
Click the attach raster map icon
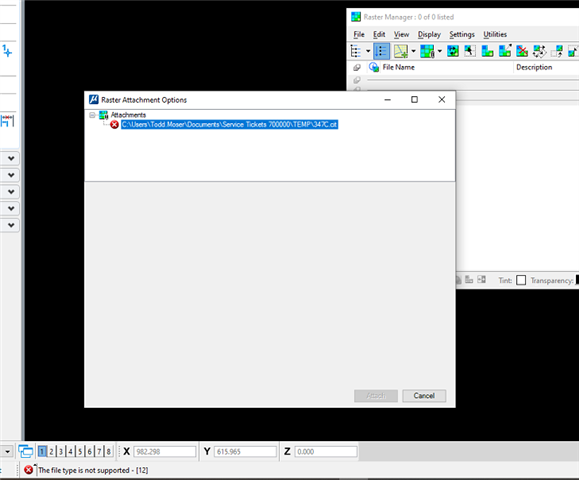401,51
